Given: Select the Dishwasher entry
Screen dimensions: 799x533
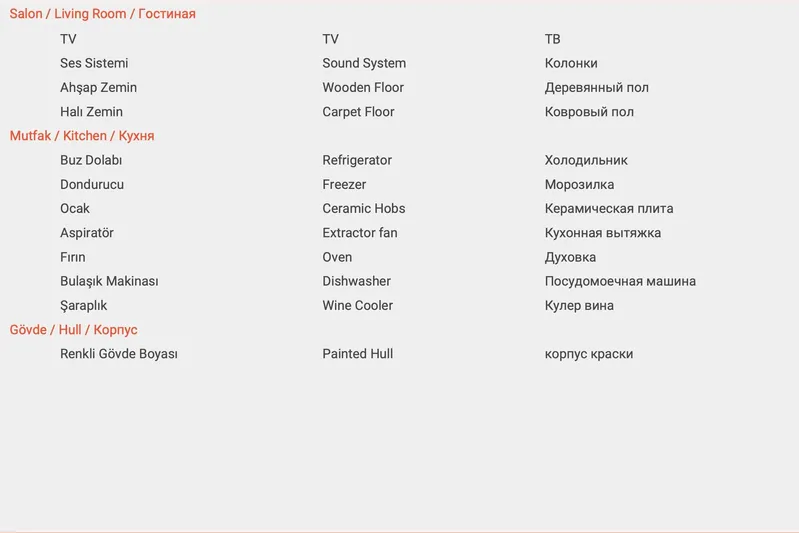Looking at the screenshot, I should pyautogui.click(x=356, y=282).
